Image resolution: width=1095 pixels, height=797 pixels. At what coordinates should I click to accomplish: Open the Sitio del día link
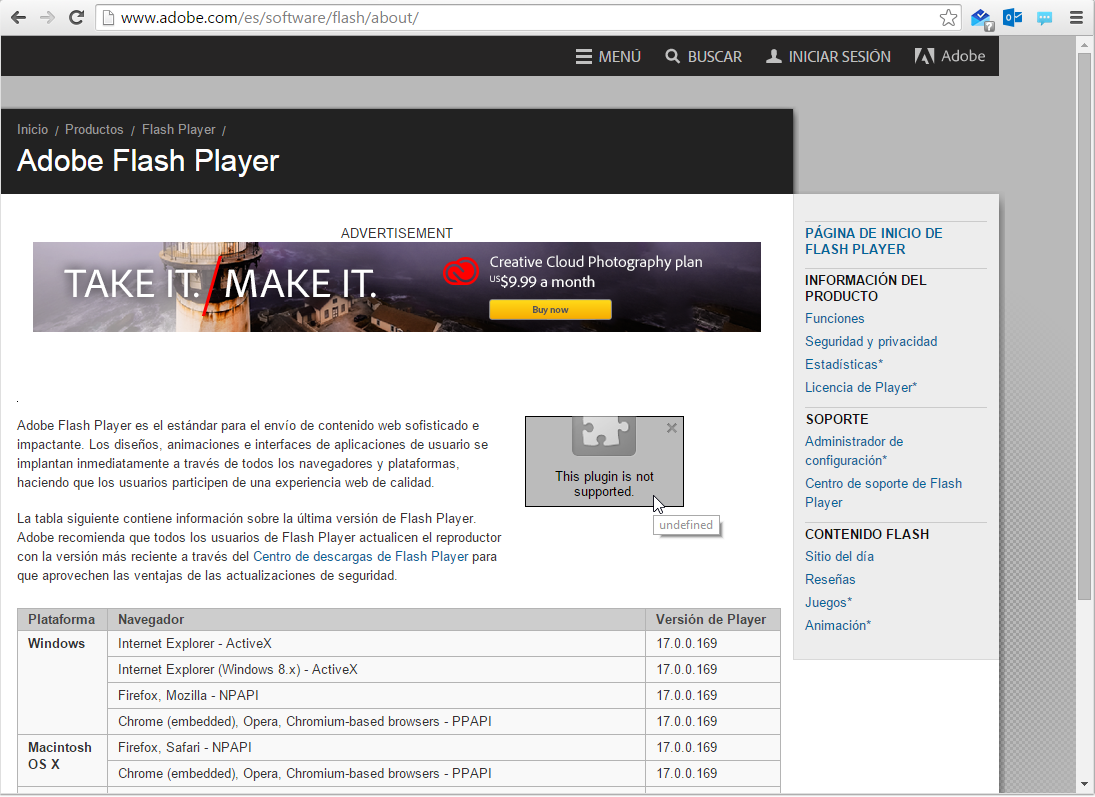pos(839,557)
